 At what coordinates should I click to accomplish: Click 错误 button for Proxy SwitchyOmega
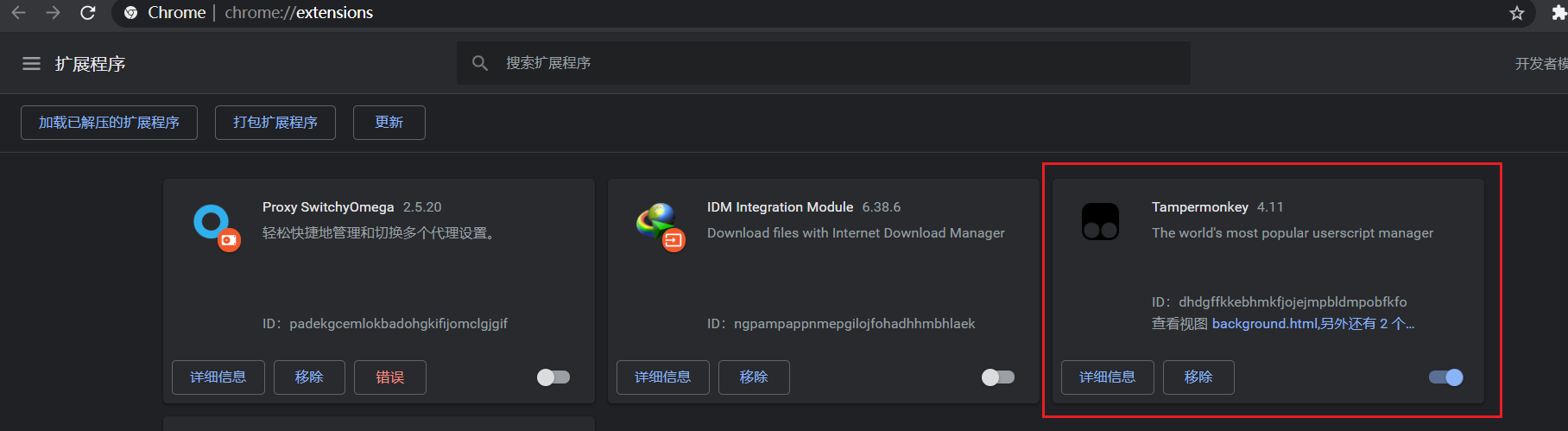pos(389,377)
